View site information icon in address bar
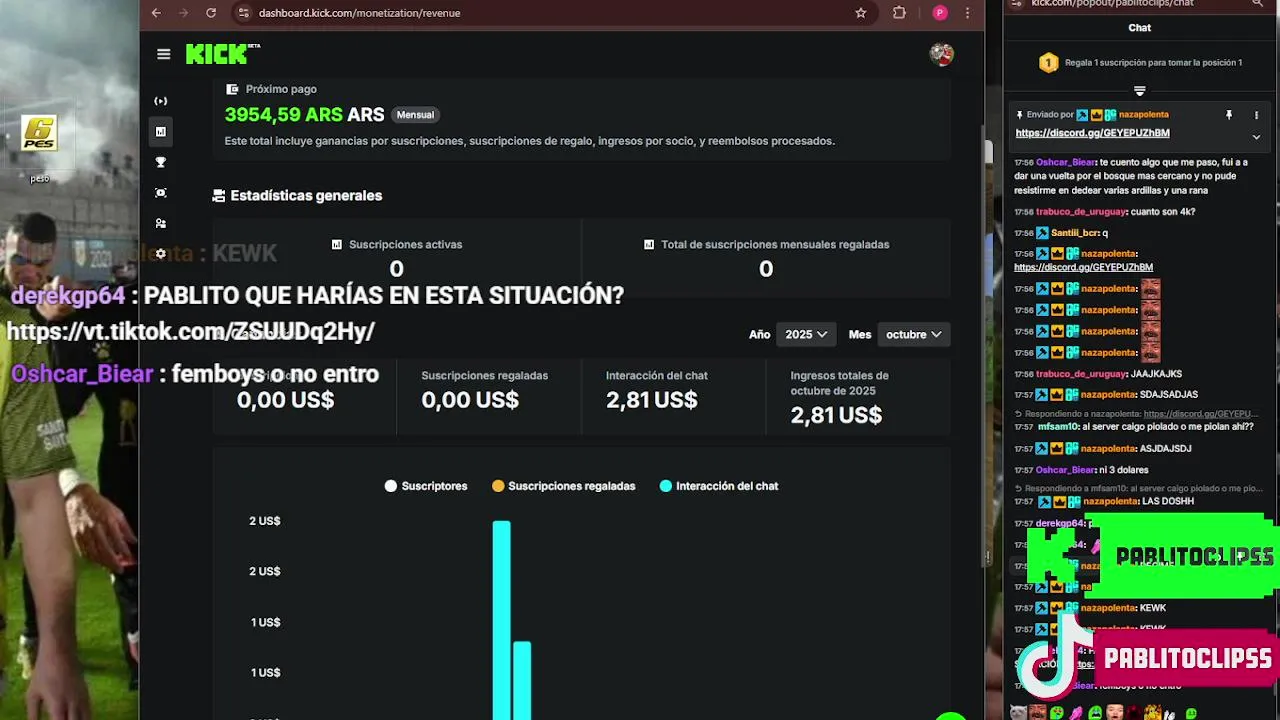The width and height of the screenshot is (1280, 720). click(243, 13)
